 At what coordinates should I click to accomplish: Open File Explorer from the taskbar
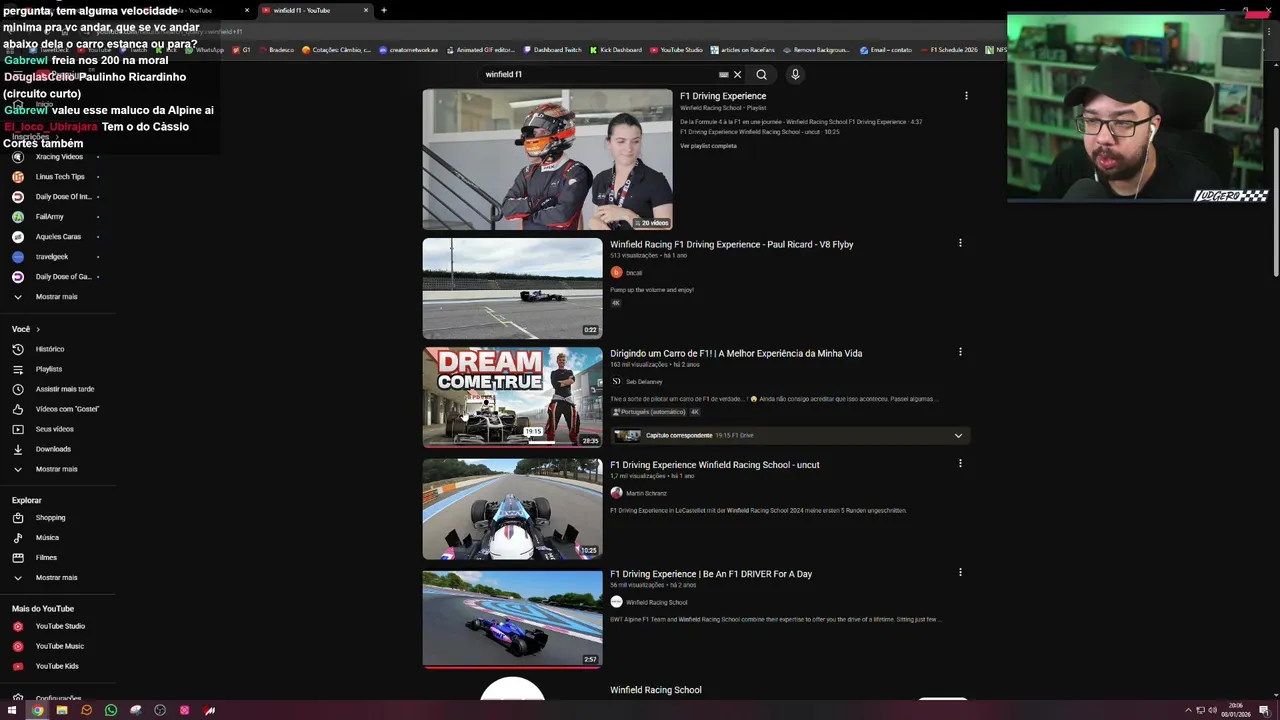(x=62, y=710)
